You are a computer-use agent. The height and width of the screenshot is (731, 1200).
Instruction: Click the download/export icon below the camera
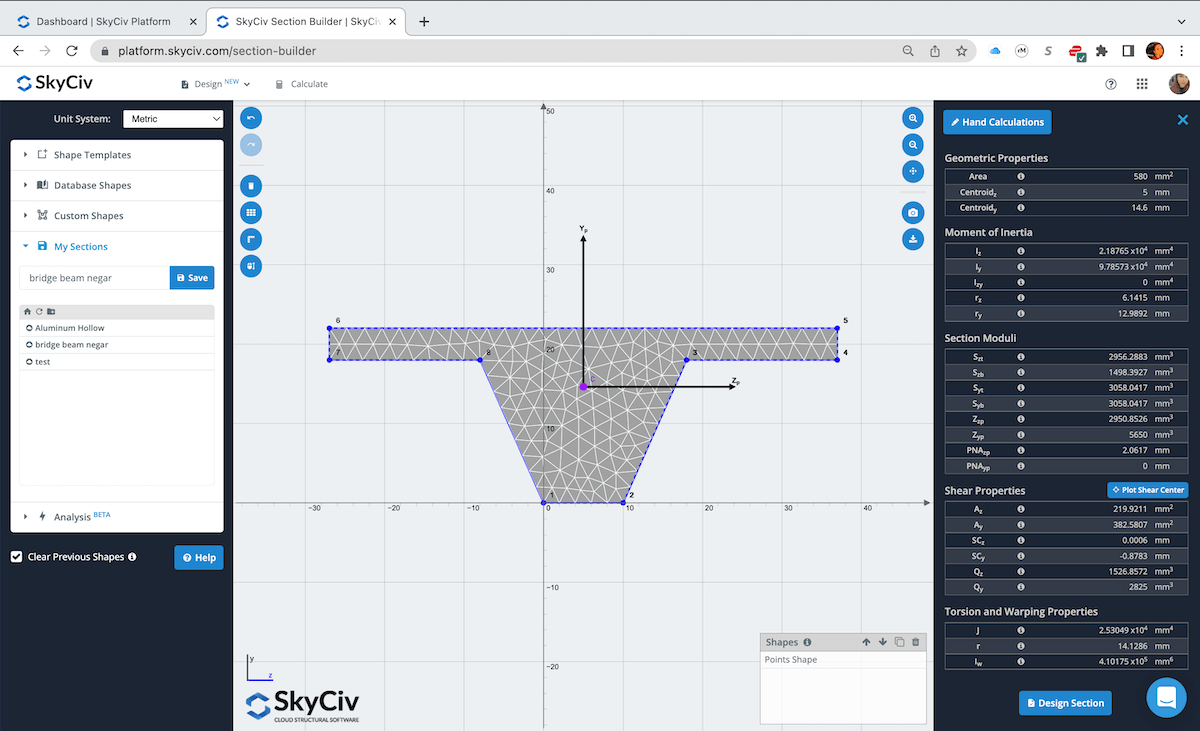click(913, 239)
